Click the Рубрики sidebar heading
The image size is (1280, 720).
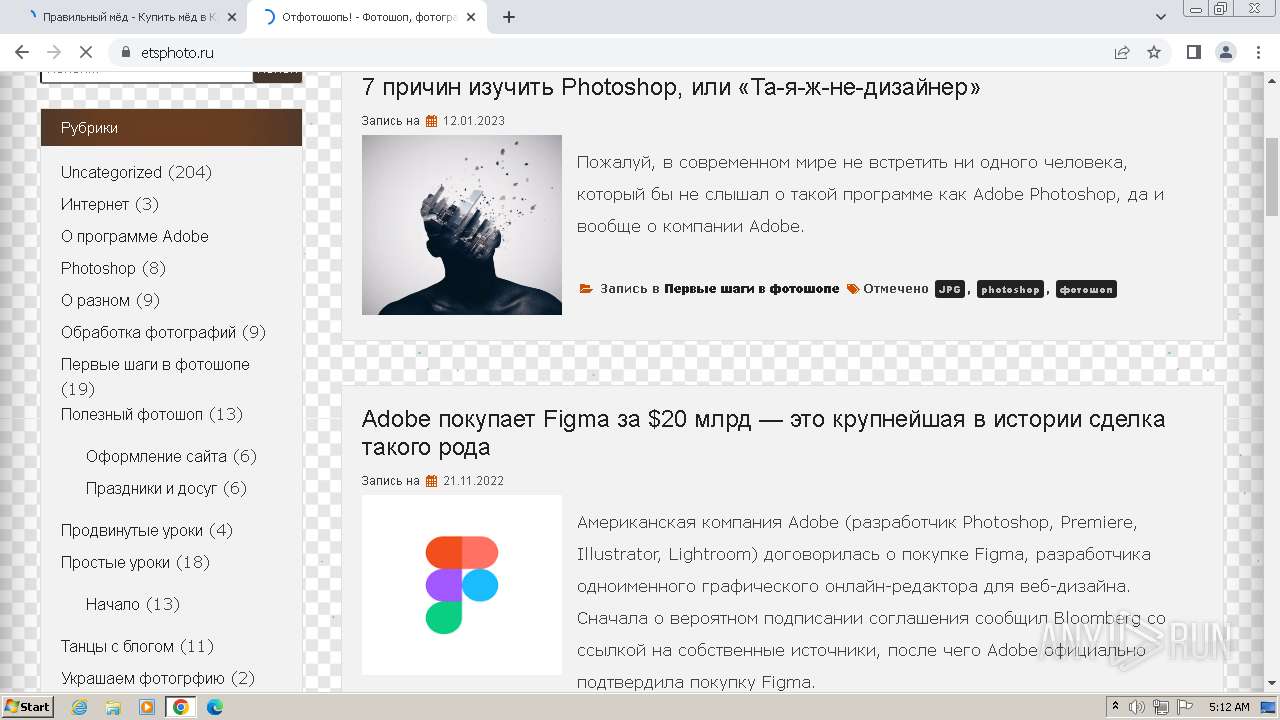[171, 128]
